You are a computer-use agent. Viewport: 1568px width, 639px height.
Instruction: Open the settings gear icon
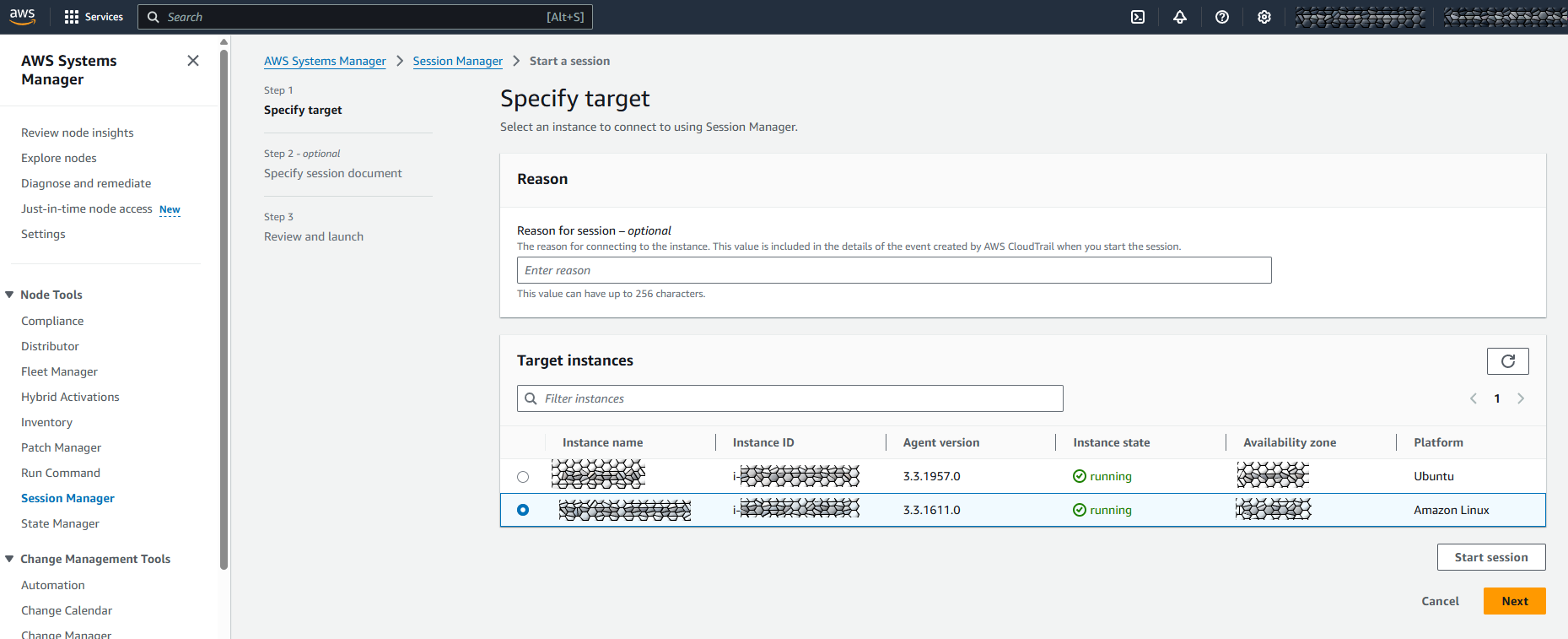[1264, 17]
